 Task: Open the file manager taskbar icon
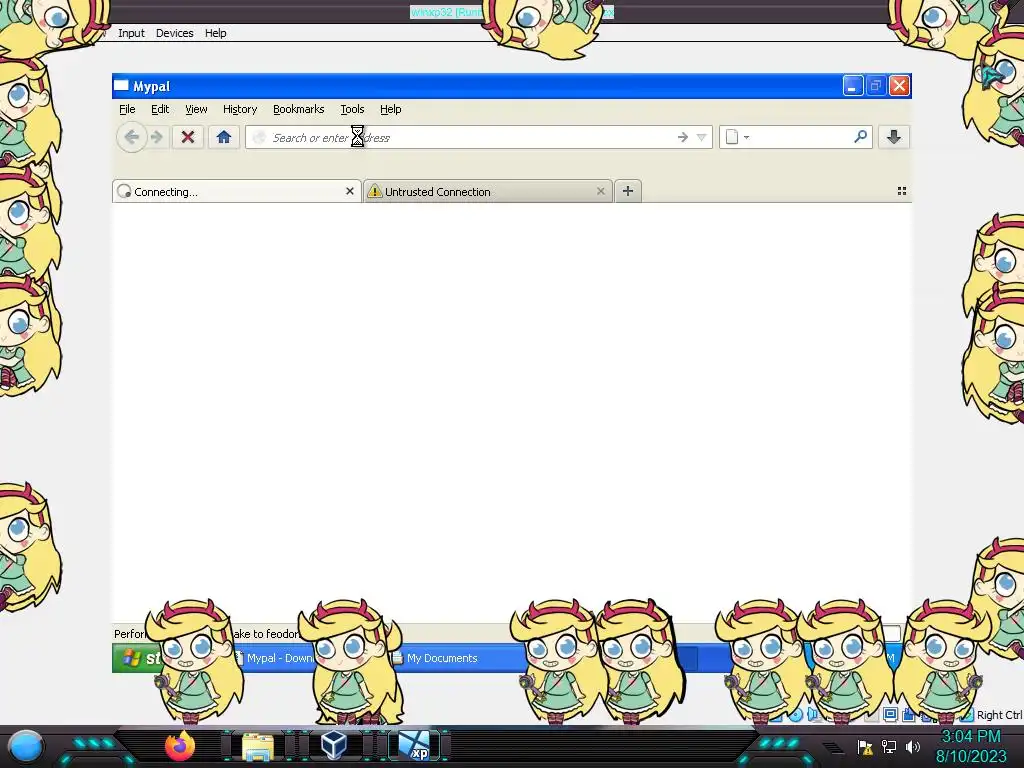[258, 746]
